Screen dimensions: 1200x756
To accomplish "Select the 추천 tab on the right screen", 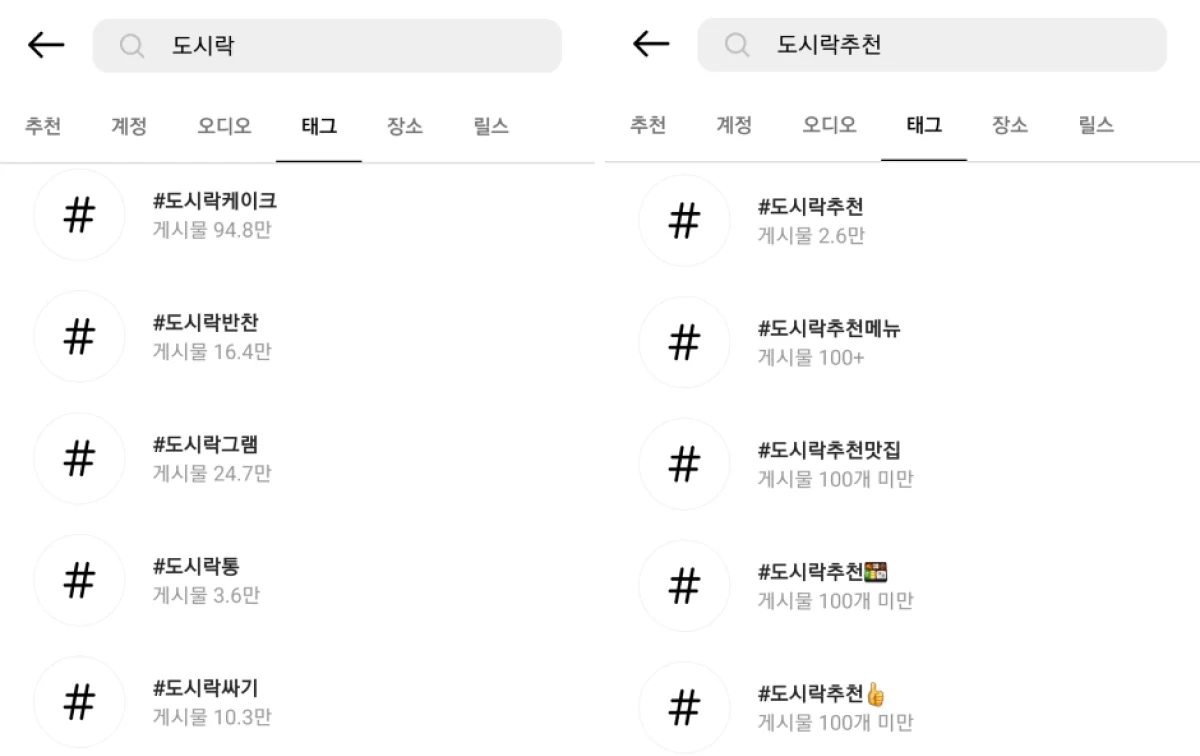I will pyautogui.click(x=648, y=125).
